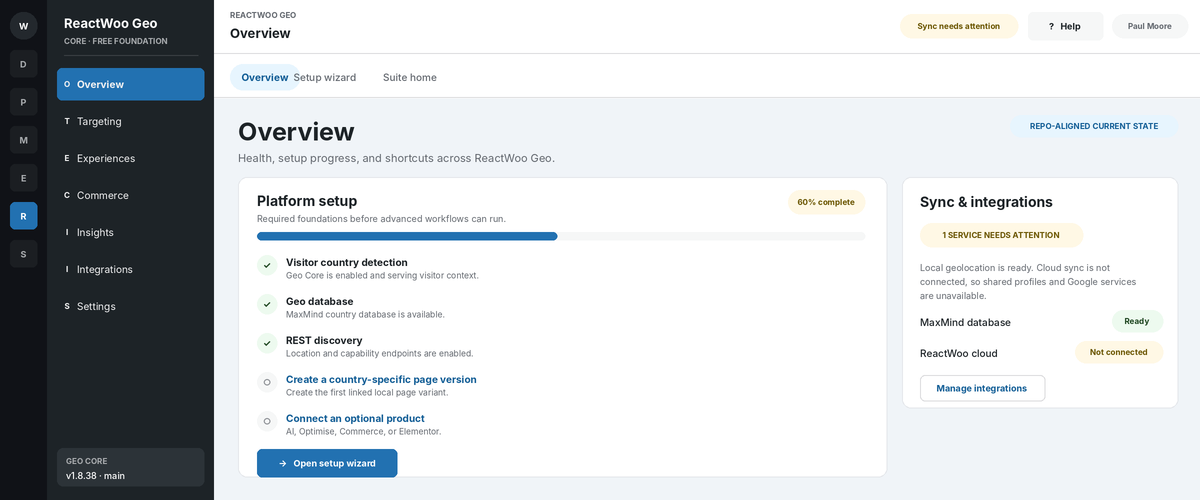Viewport: 1200px width, 500px height.
Task: Click the Geo Core v1.8.38 version box
Action: [131, 468]
